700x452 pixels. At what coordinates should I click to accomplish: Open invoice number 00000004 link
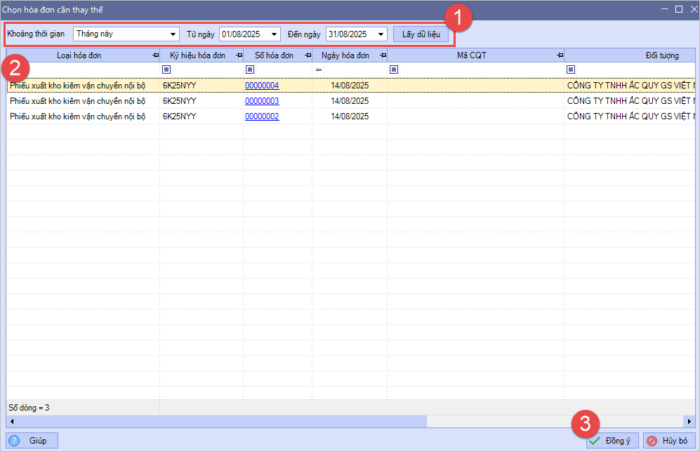click(x=262, y=86)
